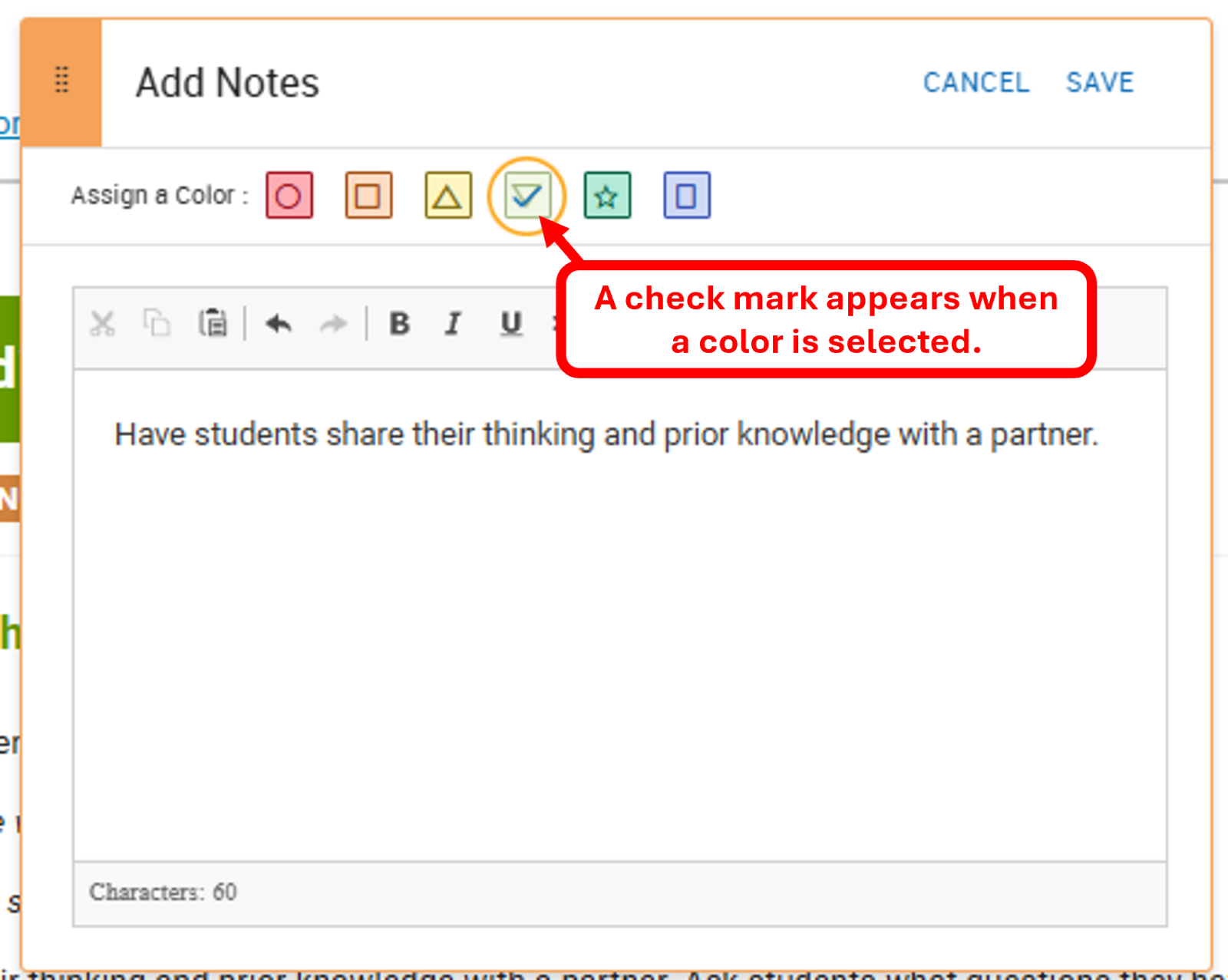This screenshot has width=1228, height=980.
Task: Click the Cut scissors icon
Action: (x=102, y=323)
